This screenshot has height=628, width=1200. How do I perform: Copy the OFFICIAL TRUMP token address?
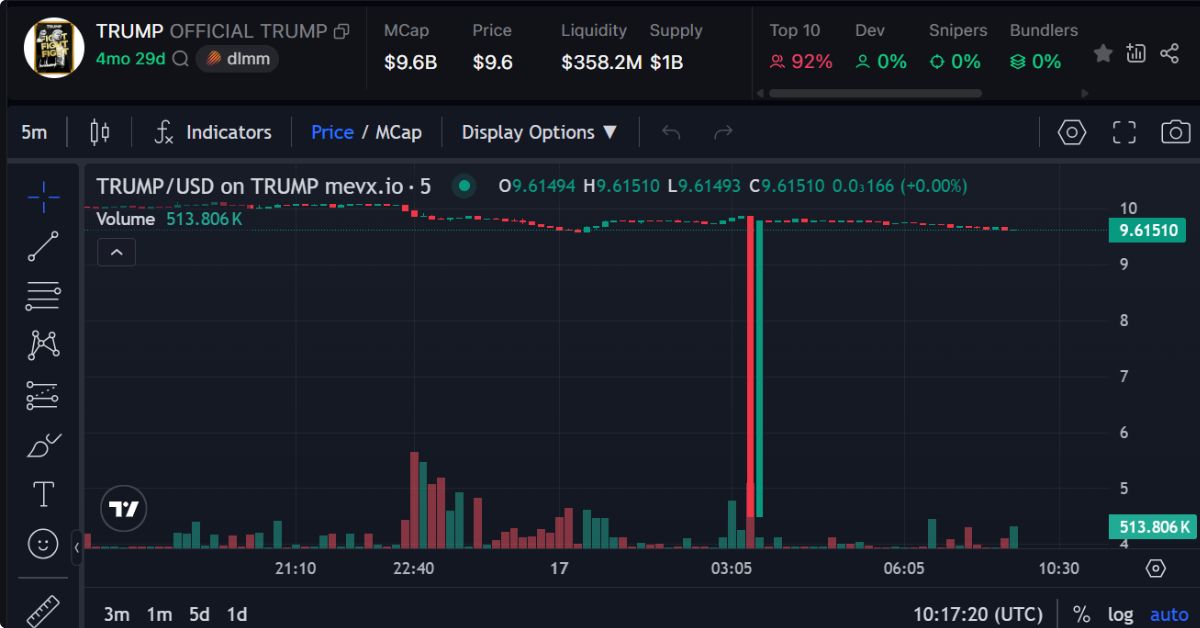(x=342, y=31)
